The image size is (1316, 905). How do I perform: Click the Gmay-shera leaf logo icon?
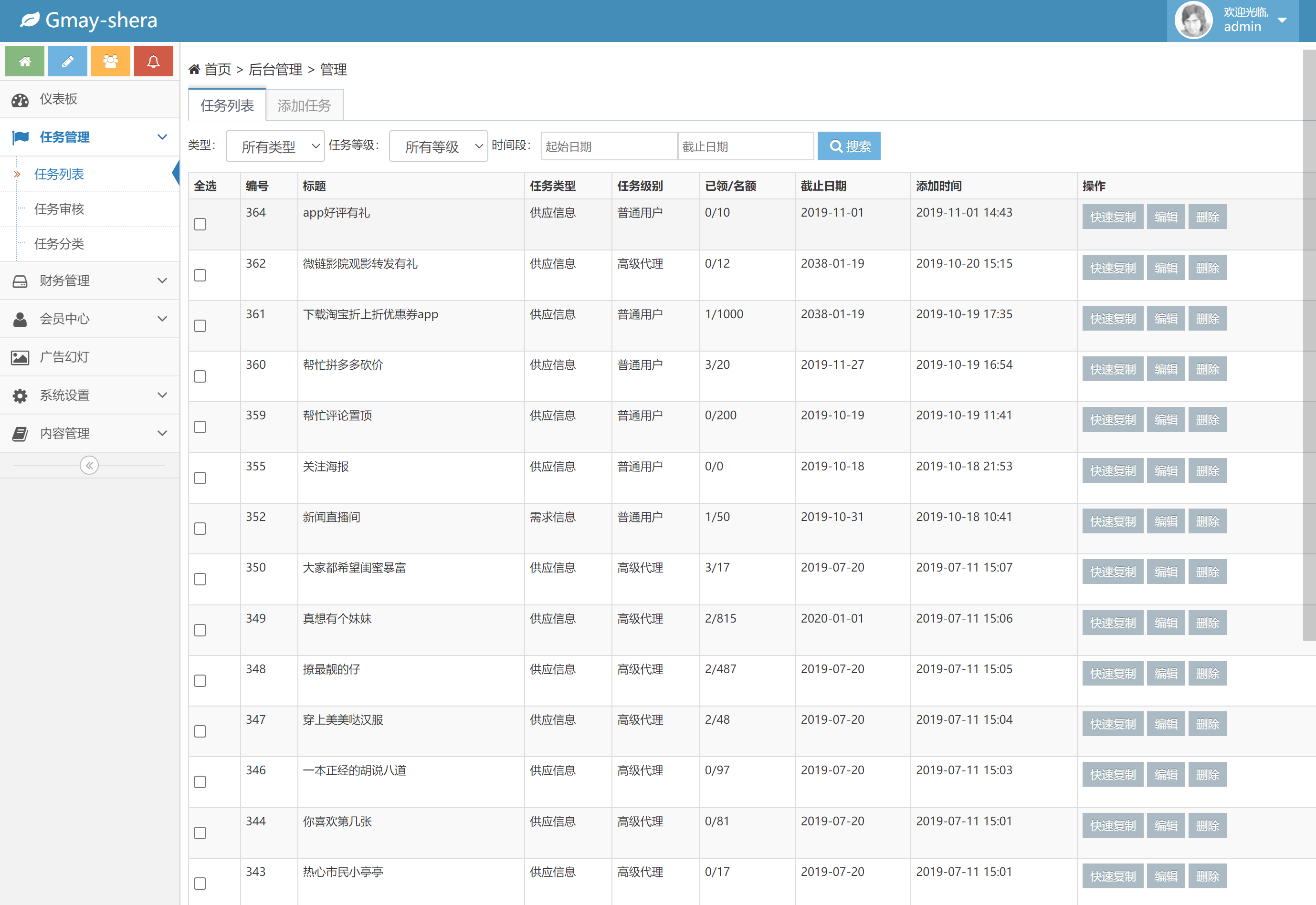pos(30,21)
